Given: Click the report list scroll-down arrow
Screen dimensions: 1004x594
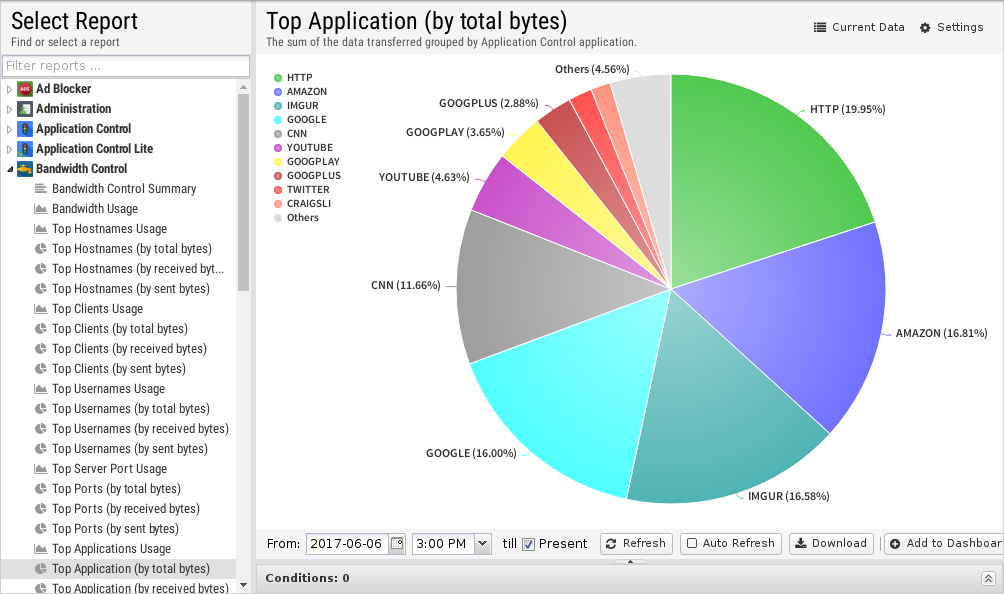Looking at the screenshot, I should click(243, 585).
